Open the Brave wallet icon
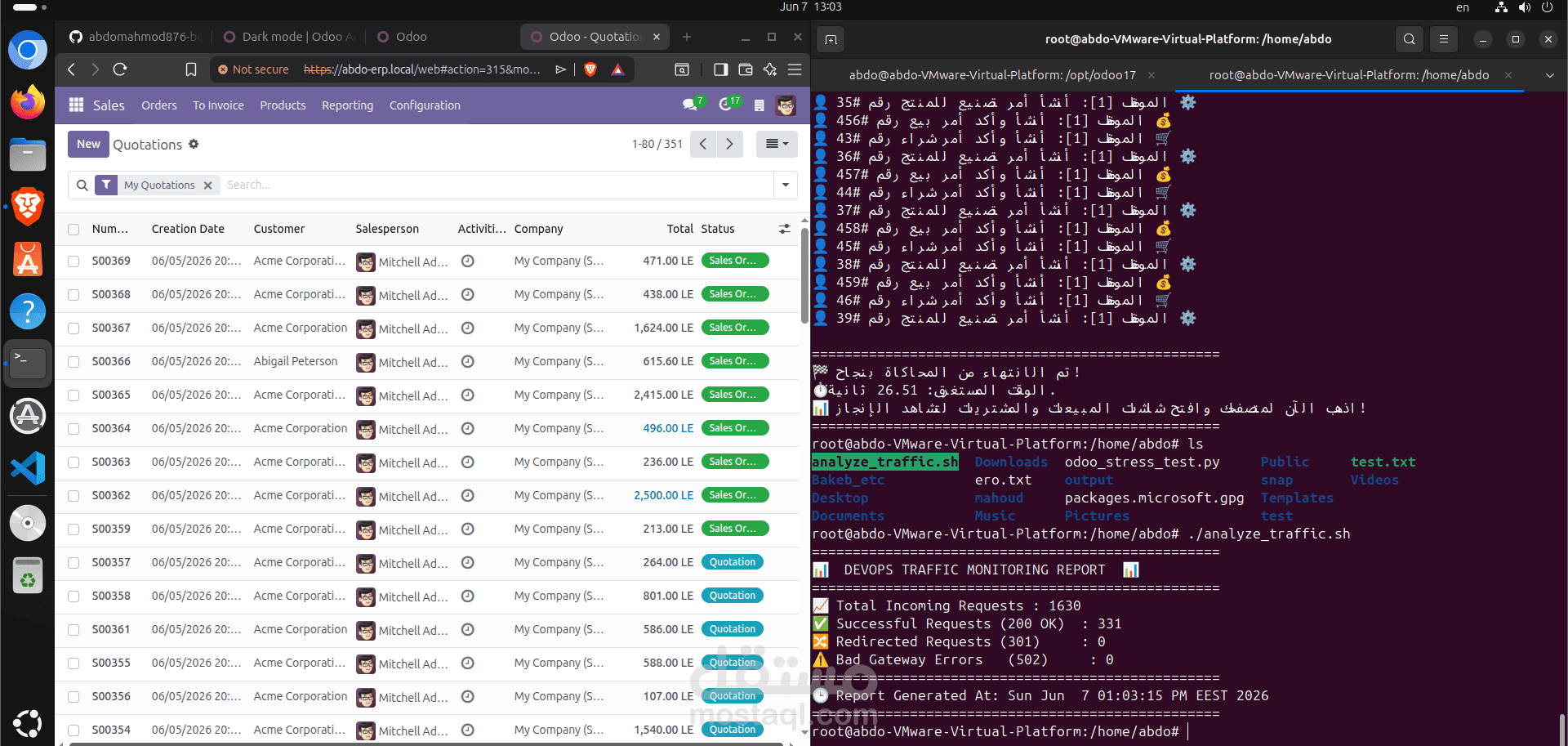1568x746 pixels. [745, 69]
